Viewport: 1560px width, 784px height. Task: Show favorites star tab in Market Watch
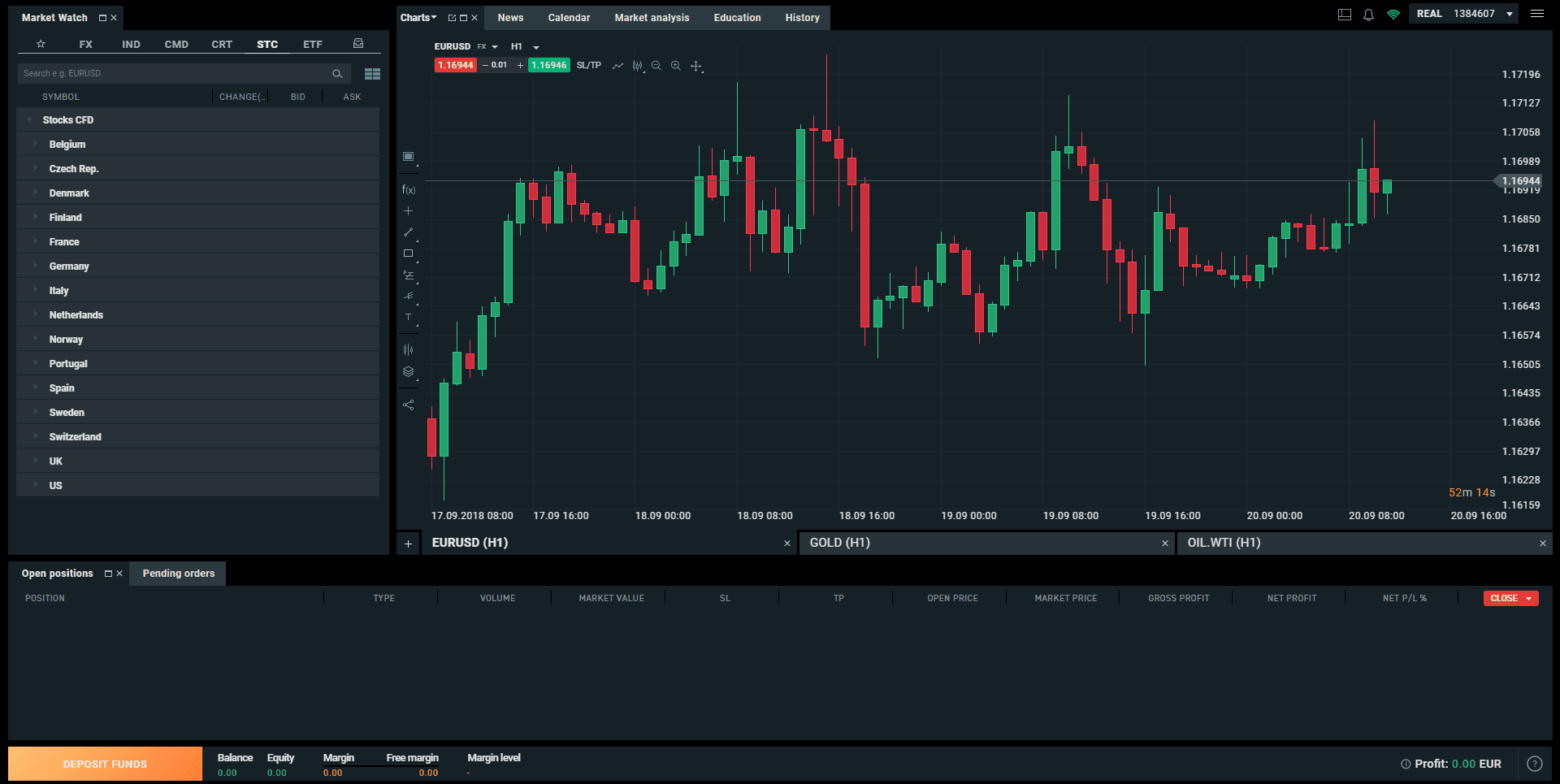tap(41, 44)
